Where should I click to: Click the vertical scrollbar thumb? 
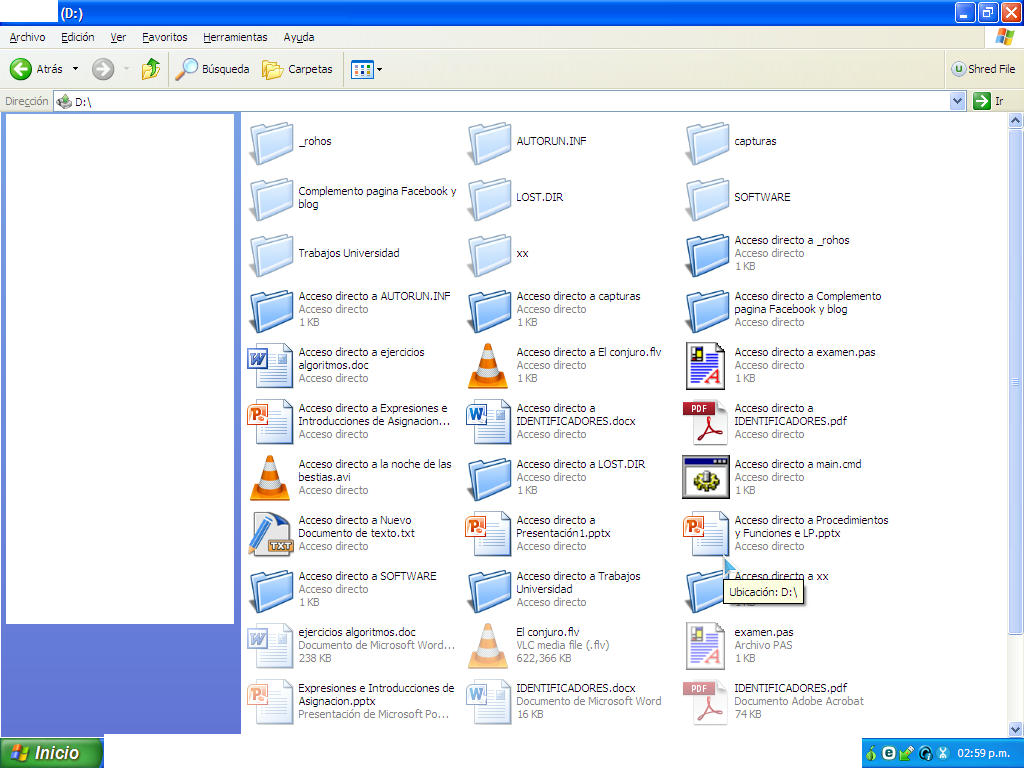coord(1016,381)
